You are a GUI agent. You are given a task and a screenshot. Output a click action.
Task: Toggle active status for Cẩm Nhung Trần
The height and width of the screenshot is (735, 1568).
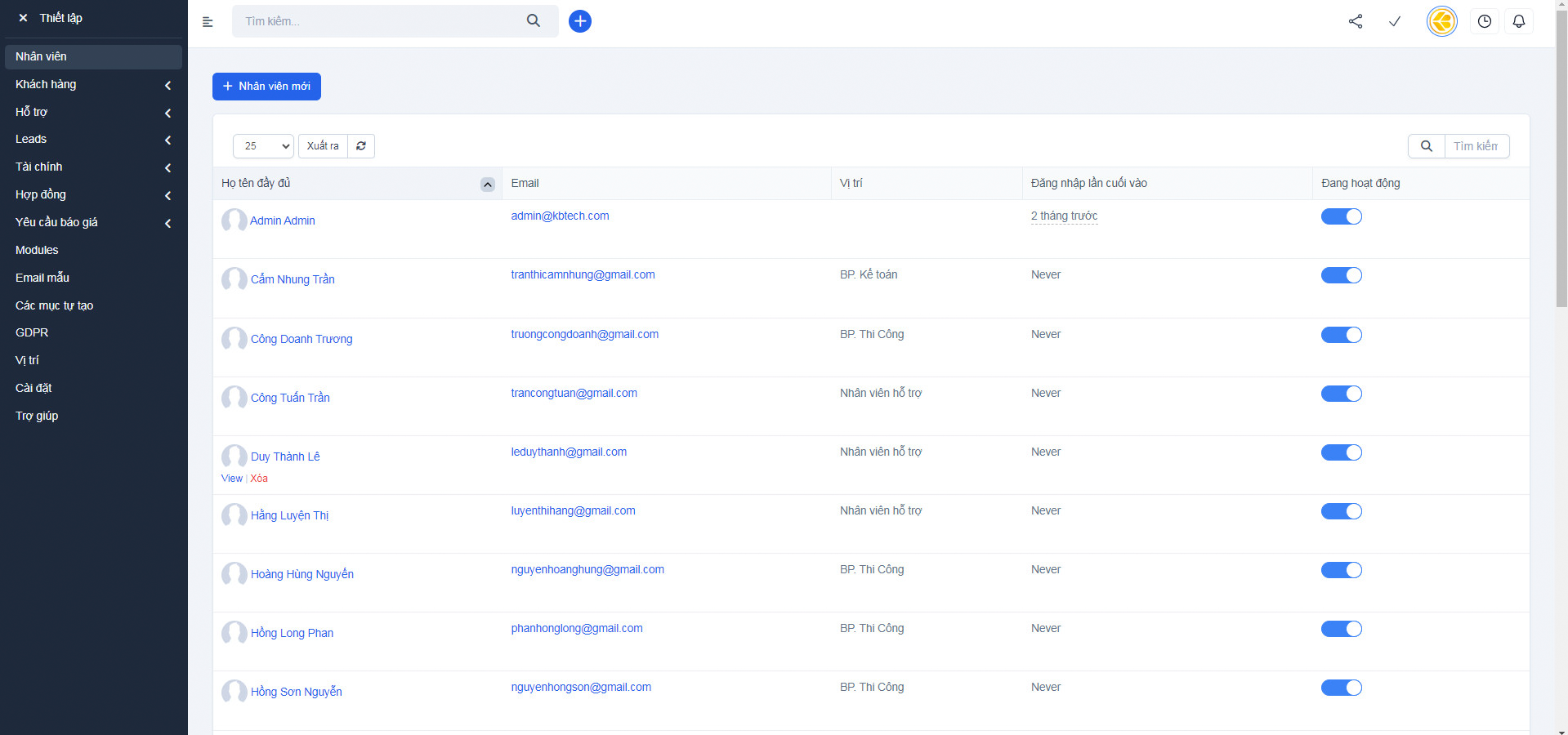(x=1341, y=275)
